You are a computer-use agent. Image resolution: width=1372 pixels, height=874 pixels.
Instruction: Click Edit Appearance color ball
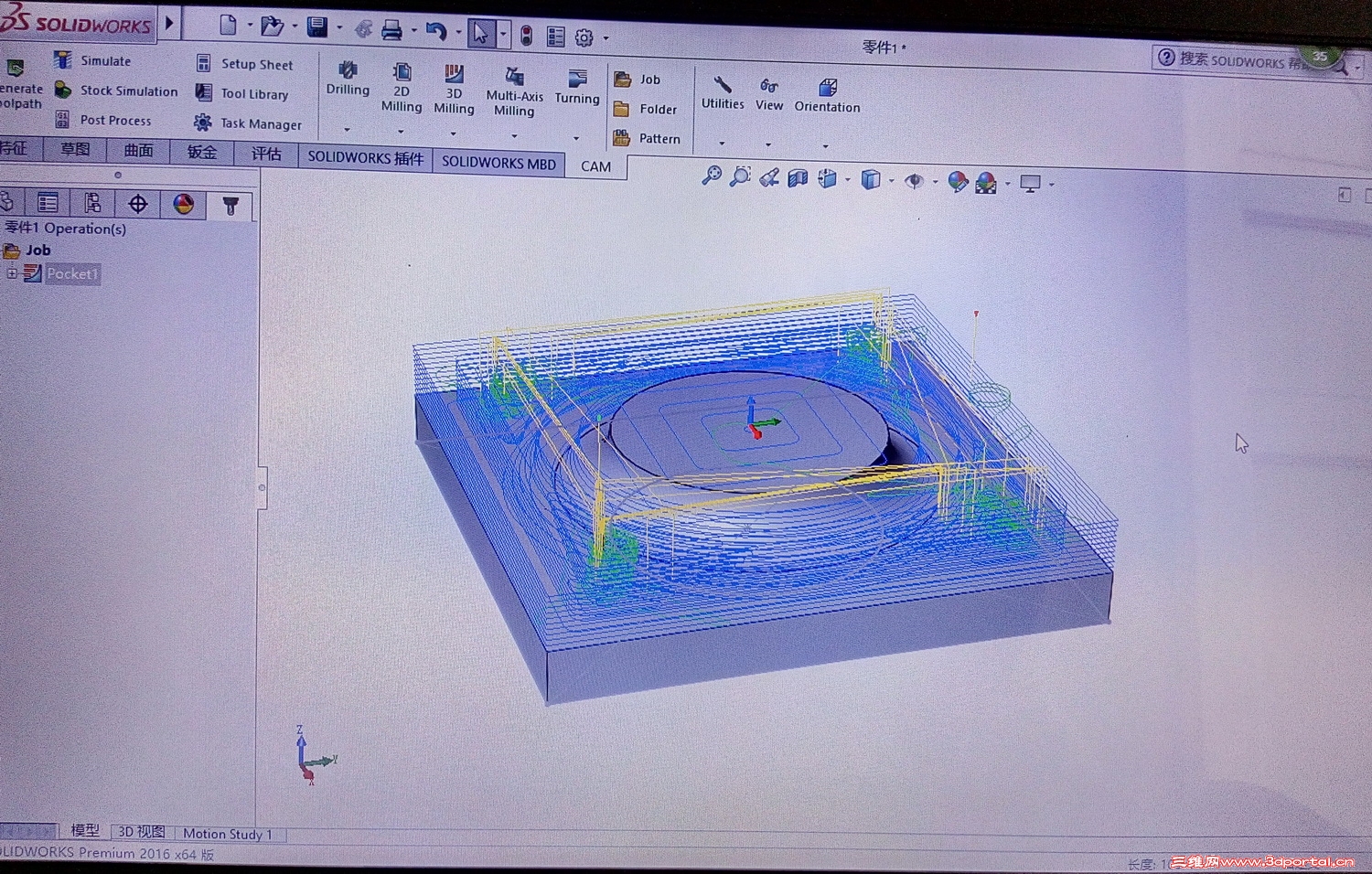[x=958, y=182]
